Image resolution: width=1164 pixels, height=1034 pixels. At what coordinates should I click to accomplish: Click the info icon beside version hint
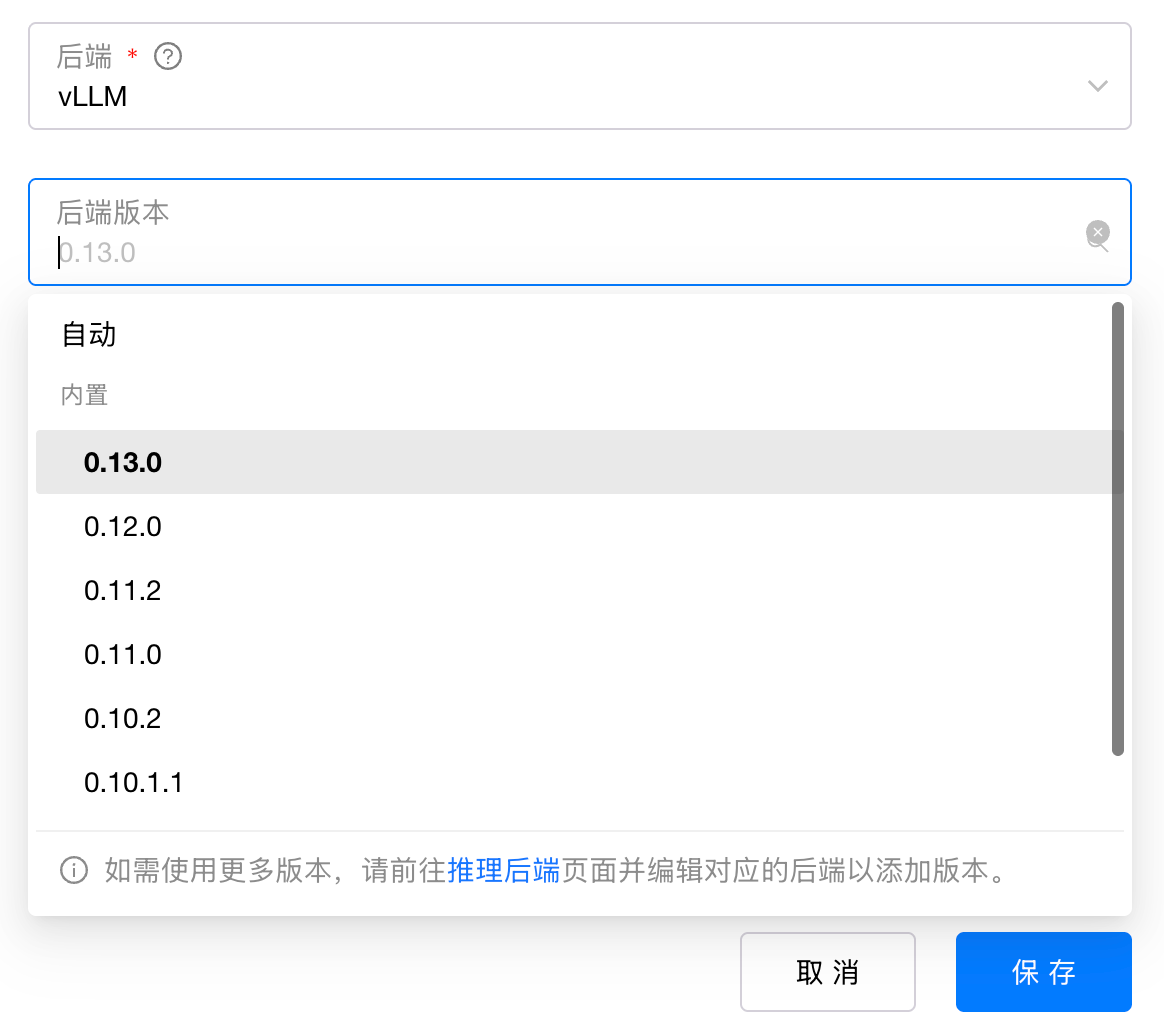[x=74, y=870]
